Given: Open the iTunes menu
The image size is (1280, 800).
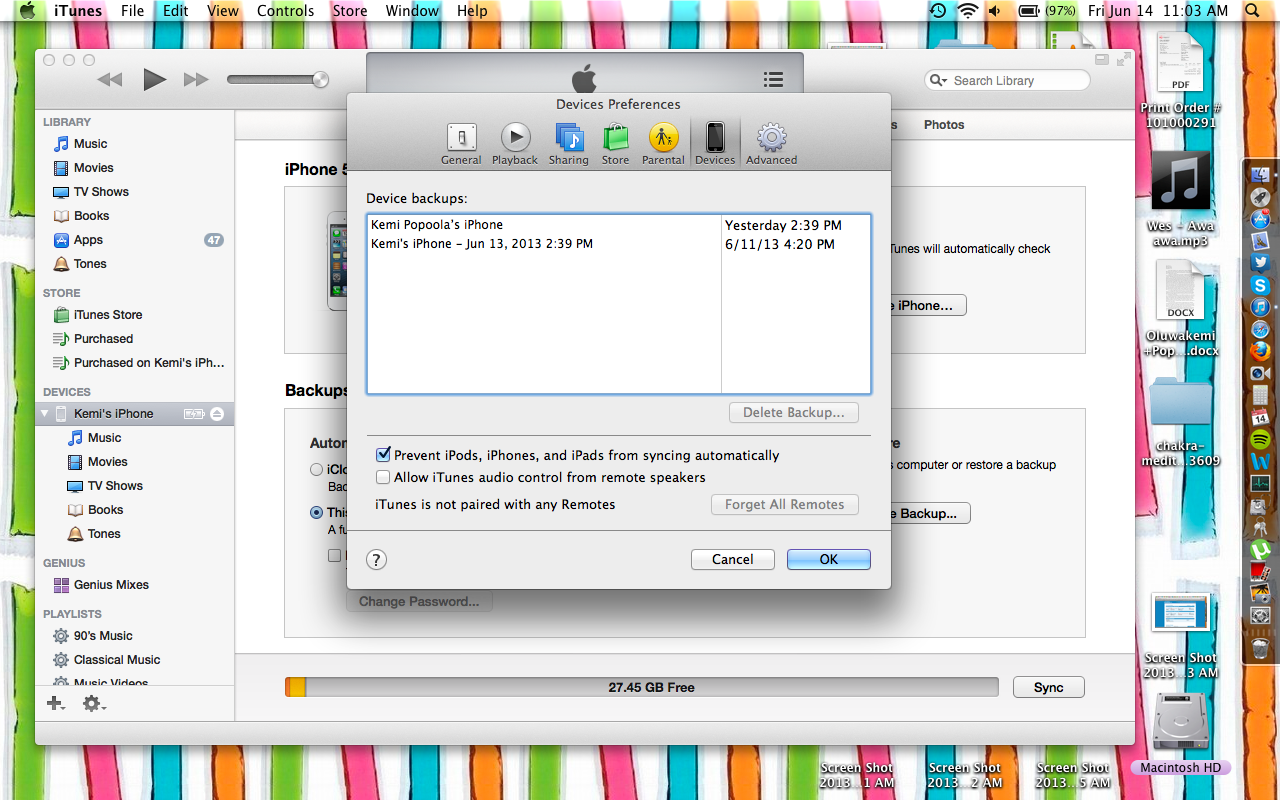Looking at the screenshot, I should click(x=78, y=11).
